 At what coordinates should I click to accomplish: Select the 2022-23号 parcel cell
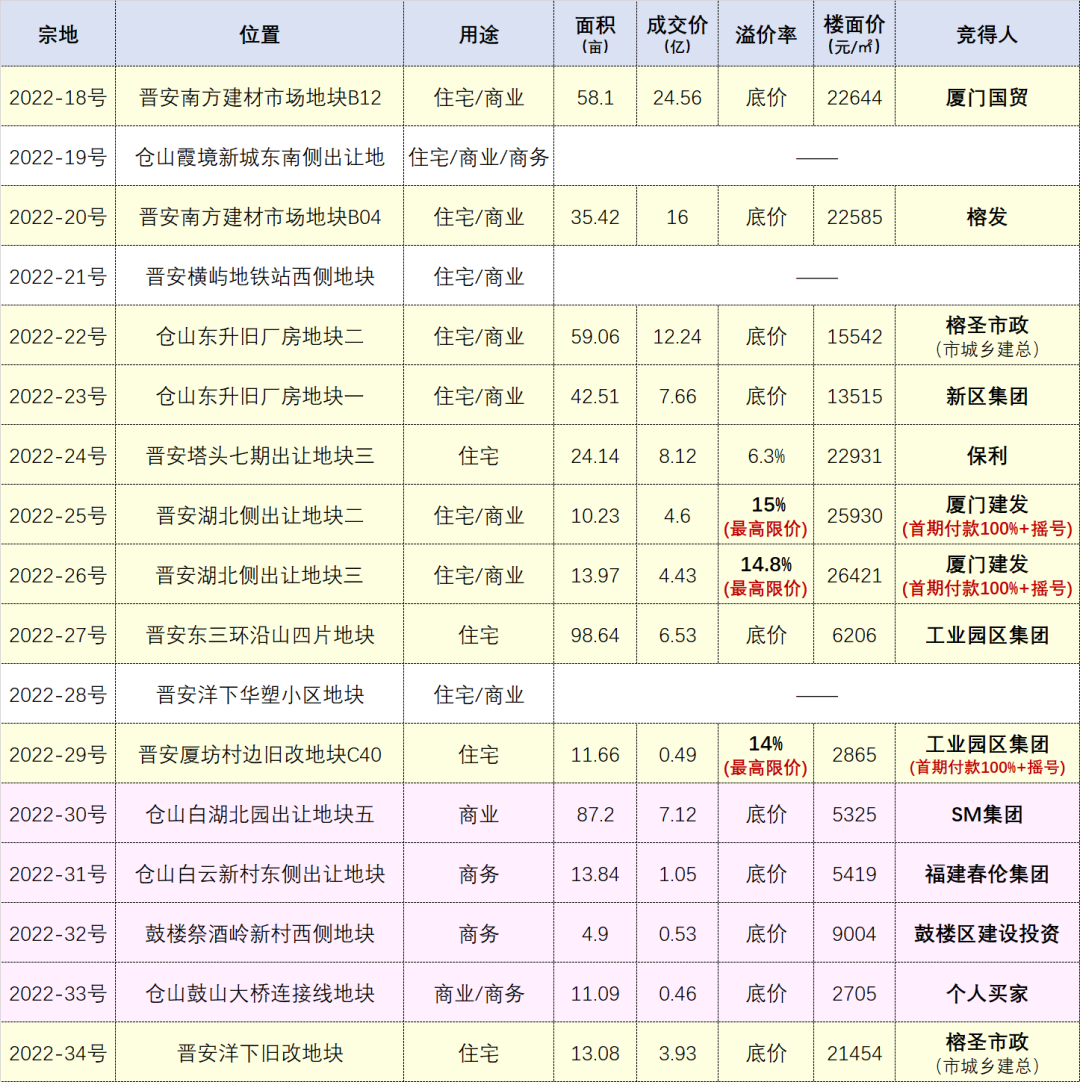click(58, 395)
